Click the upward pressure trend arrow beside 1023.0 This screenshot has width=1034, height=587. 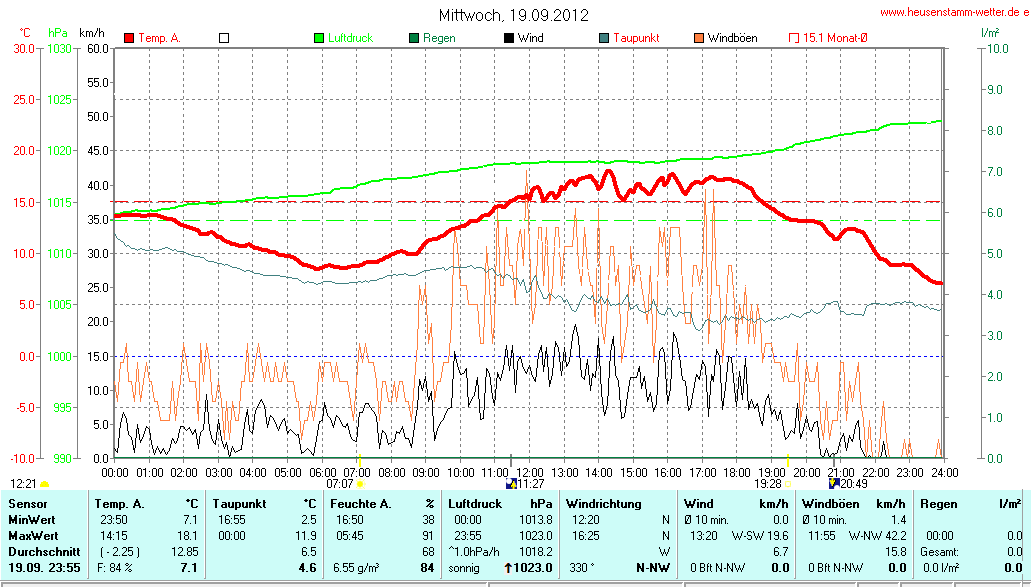(508, 568)
